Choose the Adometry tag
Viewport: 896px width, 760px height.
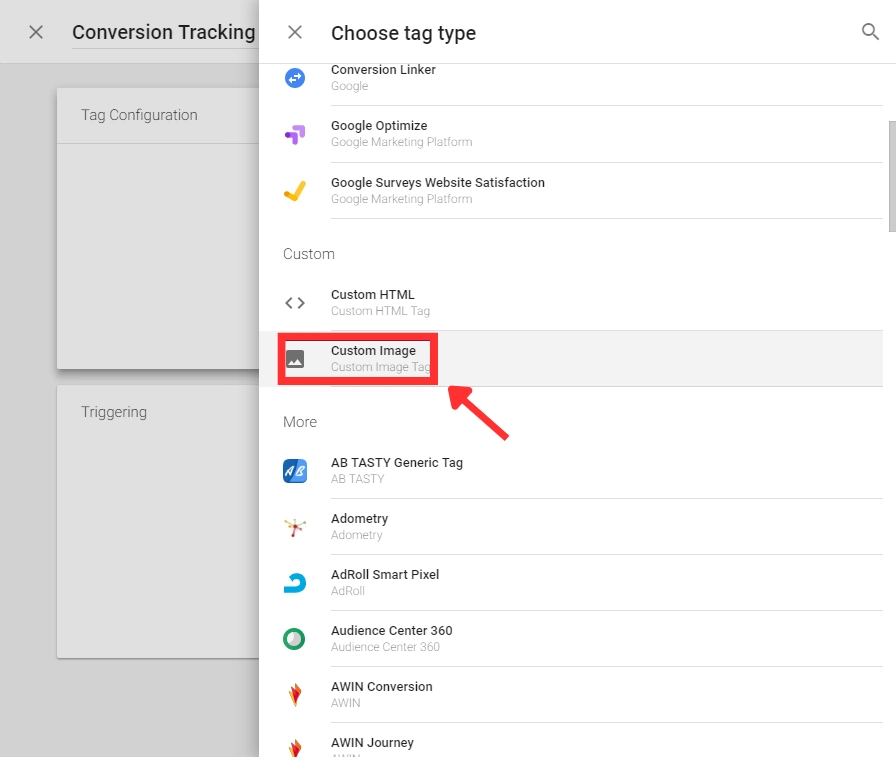click(571, 527)
